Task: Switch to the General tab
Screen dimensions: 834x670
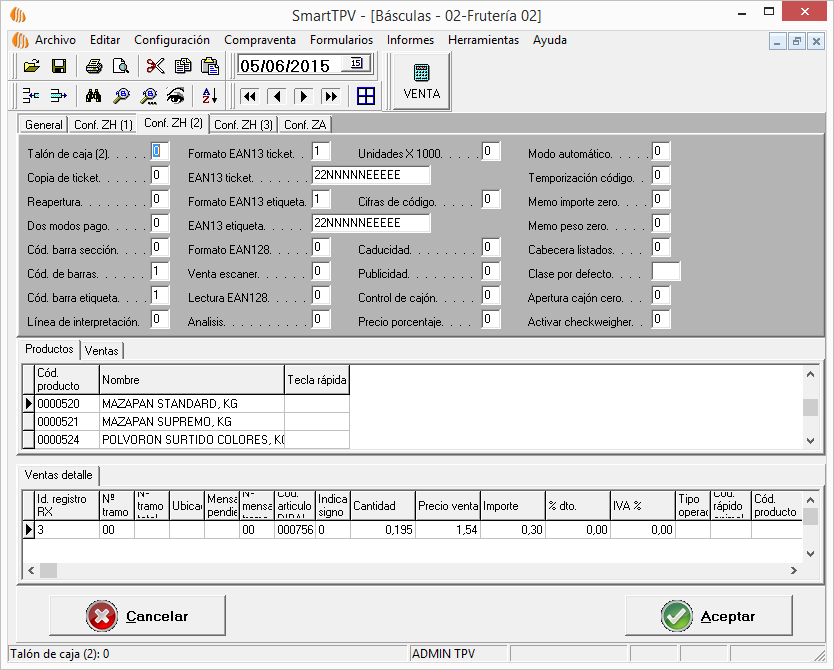Action: [44, 124]
